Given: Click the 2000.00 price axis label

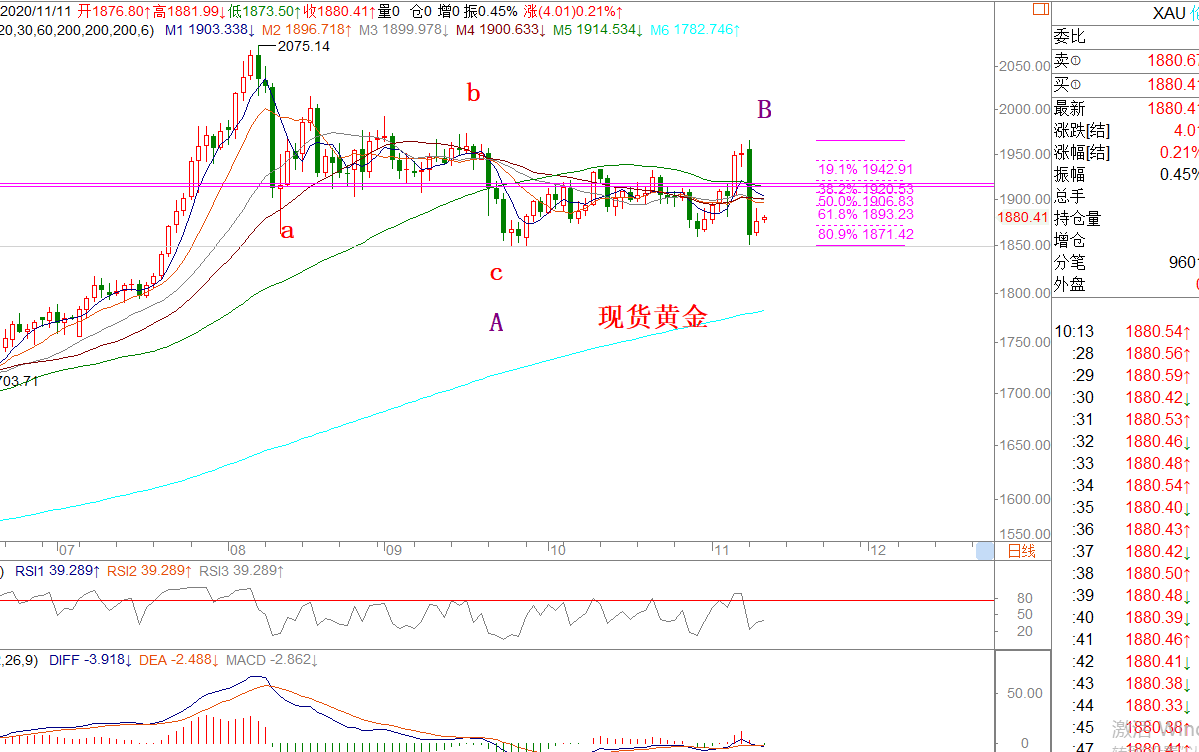Looking at the screenshot, I should [x=1025, y=109].
